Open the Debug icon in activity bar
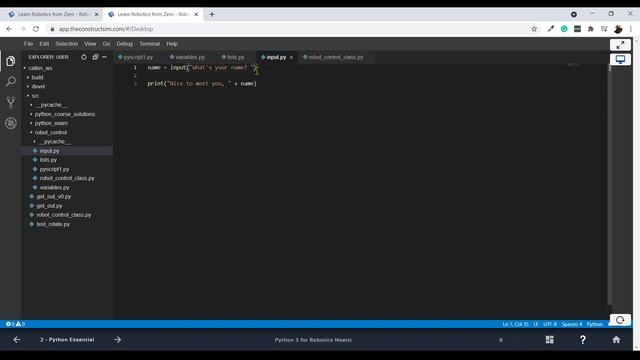 (x=11, y=123)
